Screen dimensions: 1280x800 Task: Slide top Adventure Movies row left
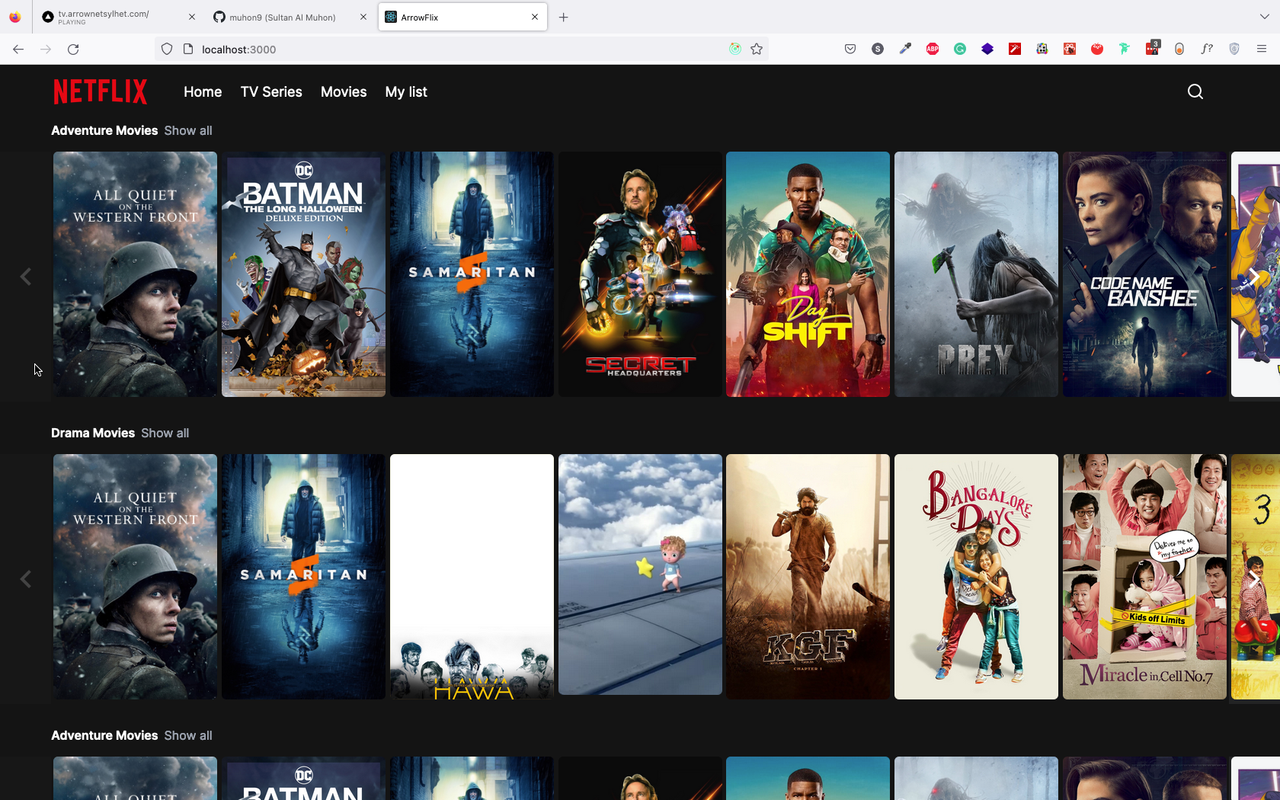(26, 277)
